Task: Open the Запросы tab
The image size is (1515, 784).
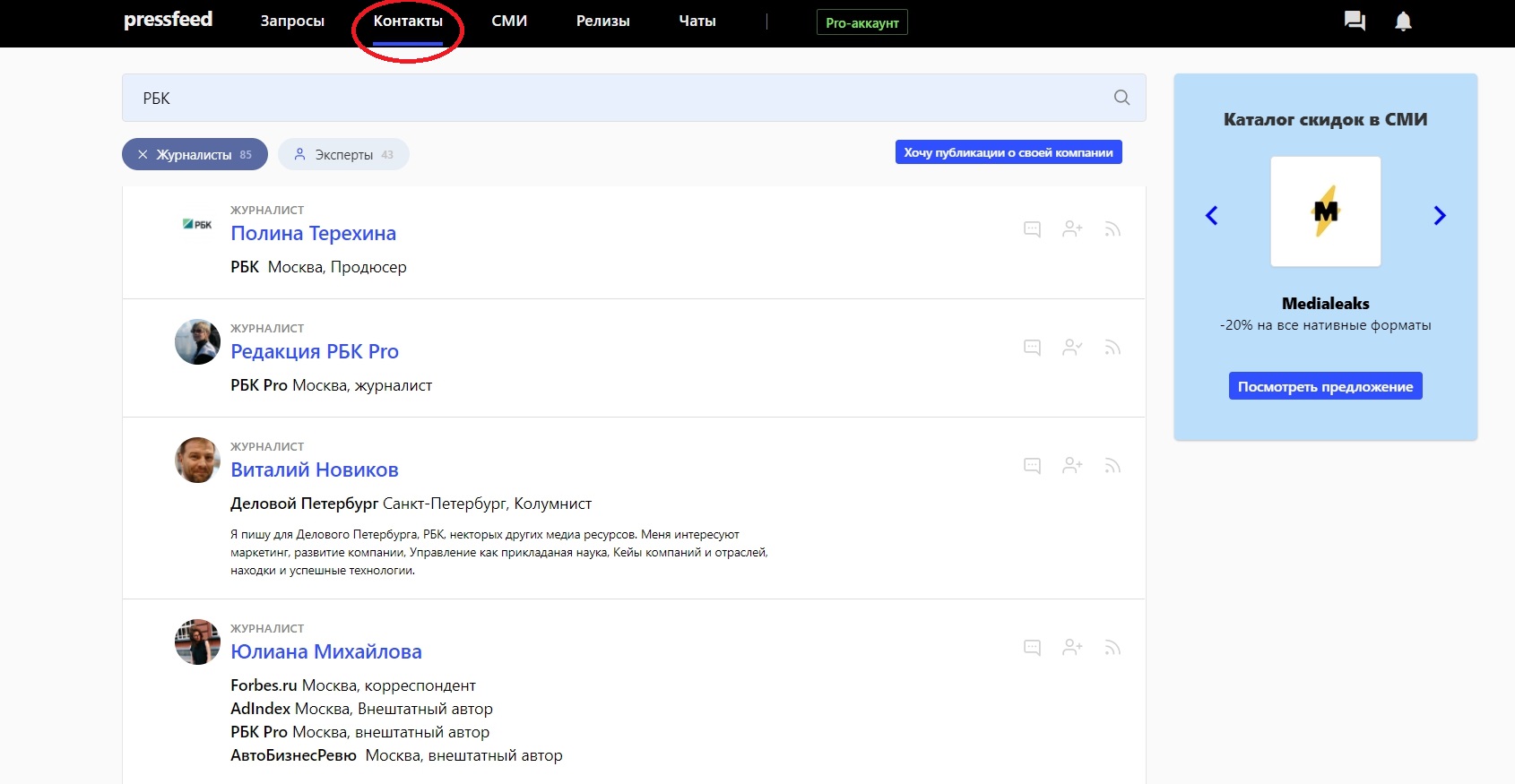Action: 292,22
